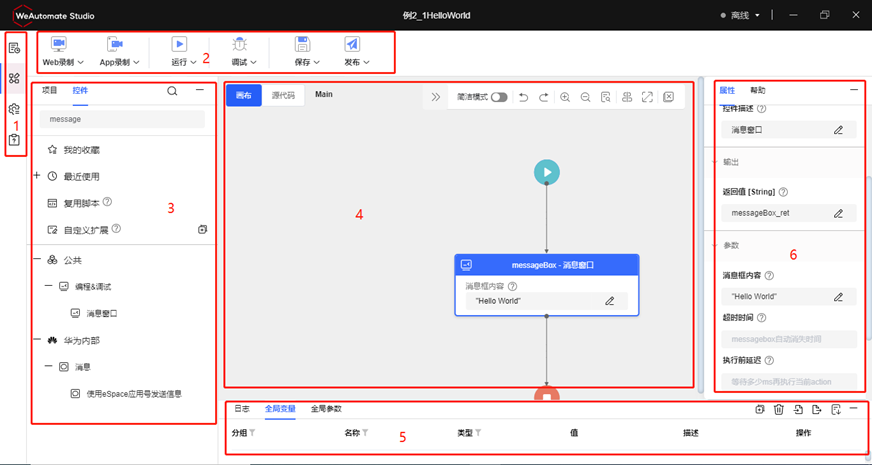Click the start play node on the canvas
The image size is (872, 465).
(x=547, y=172)
